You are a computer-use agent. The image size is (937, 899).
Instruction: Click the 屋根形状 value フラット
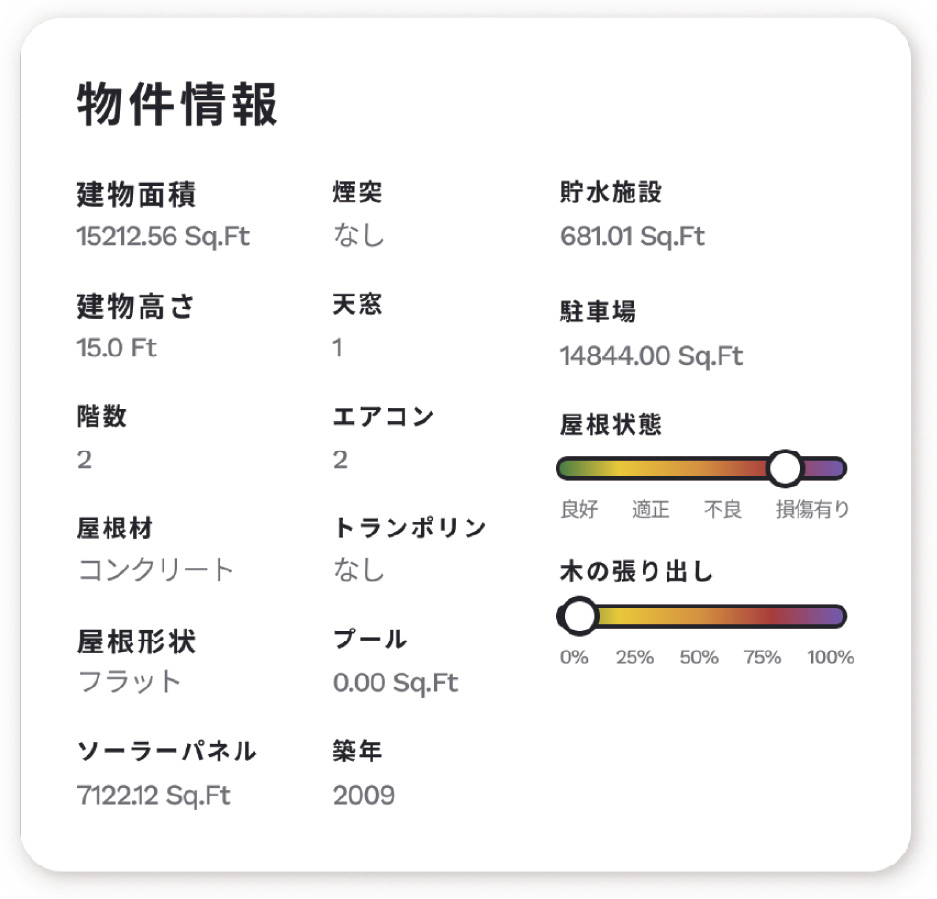[x=129, y=681]
